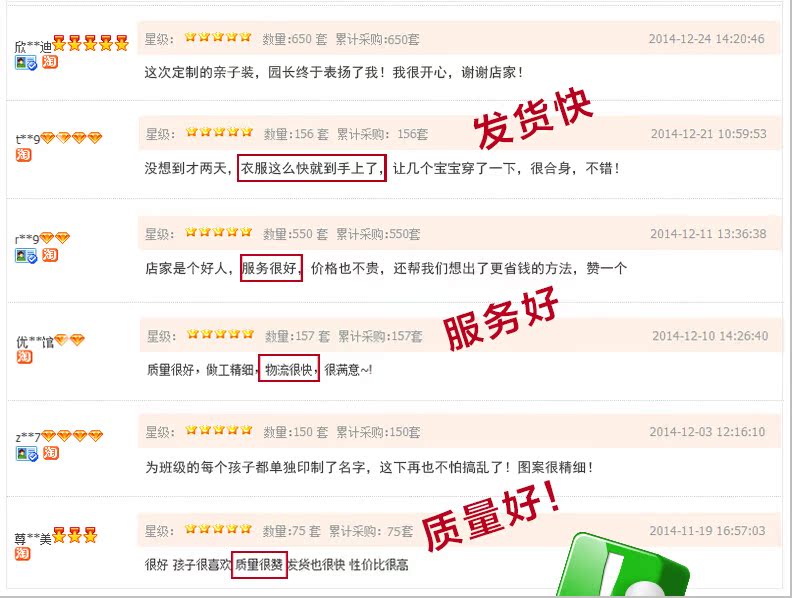Click username 尊**美
The width and height of the screenshot is (792, 598).
33,539
